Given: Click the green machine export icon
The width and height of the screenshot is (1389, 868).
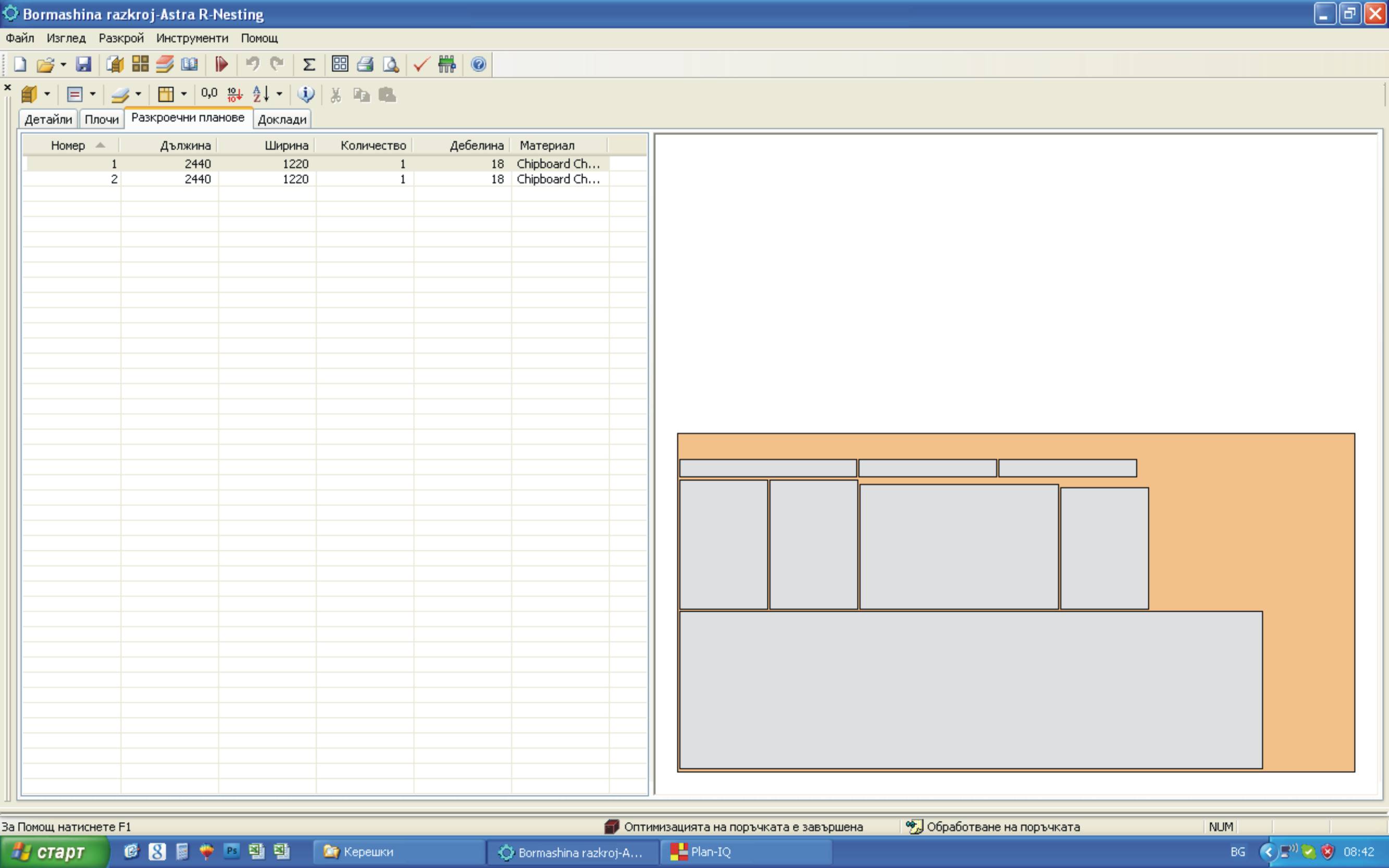Looking at the screenshot, I should [x=447, y=64].
